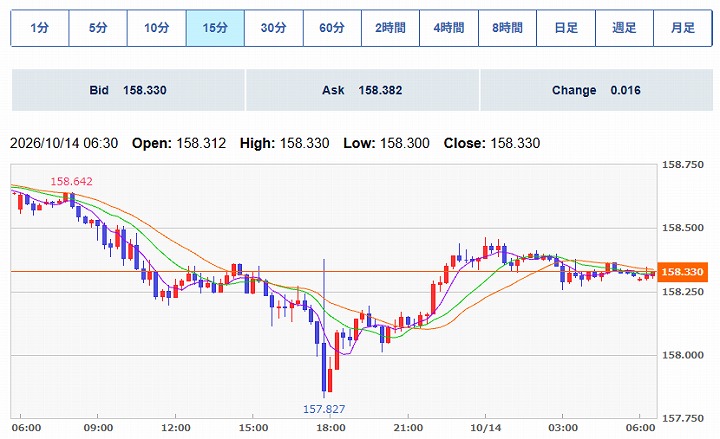Click the 157.750 axis label
The image size is (720, 439).
pyautogui.click(x=682, y=418)
